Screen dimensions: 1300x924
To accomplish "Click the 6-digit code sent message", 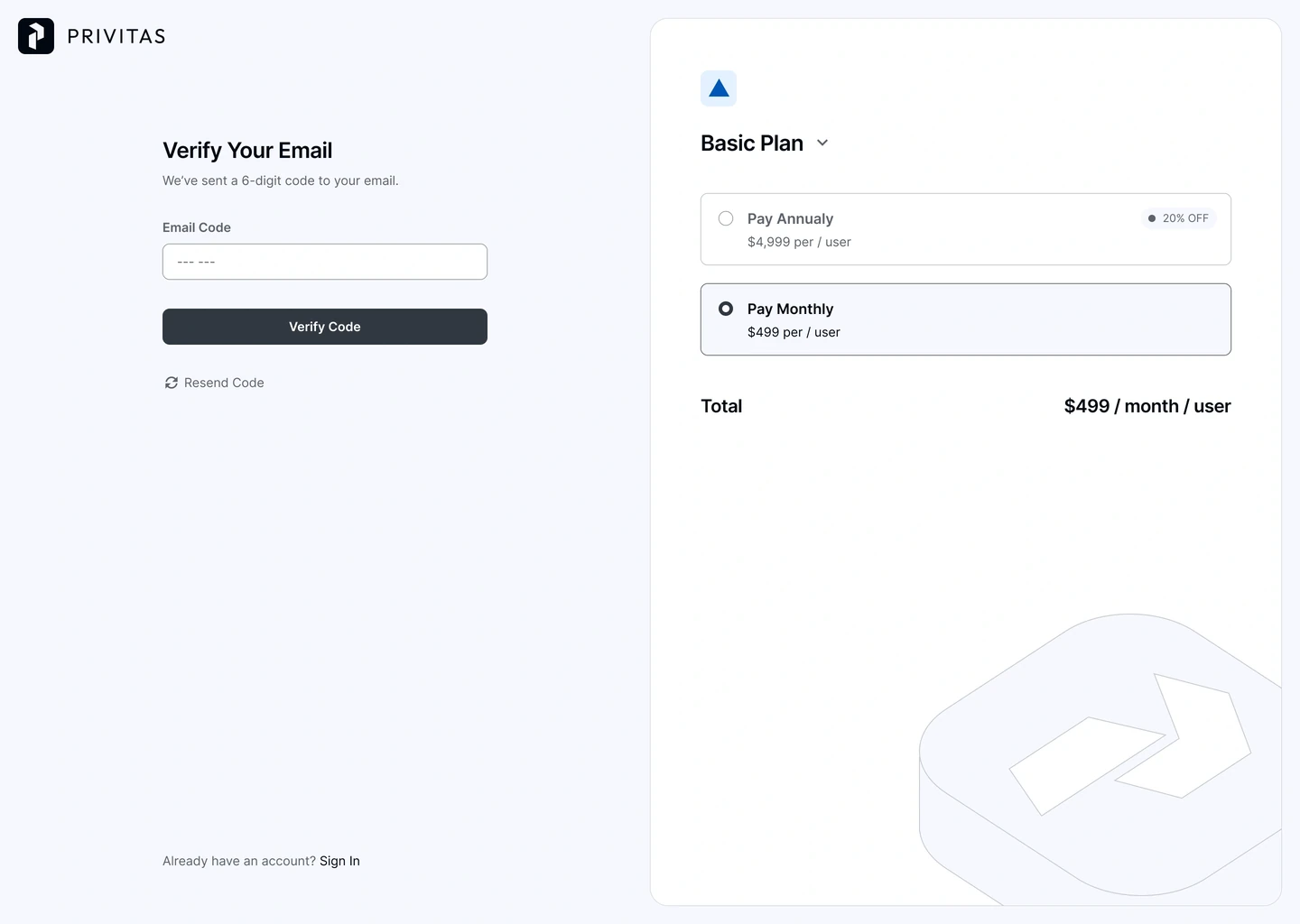I will pos(281,180).
